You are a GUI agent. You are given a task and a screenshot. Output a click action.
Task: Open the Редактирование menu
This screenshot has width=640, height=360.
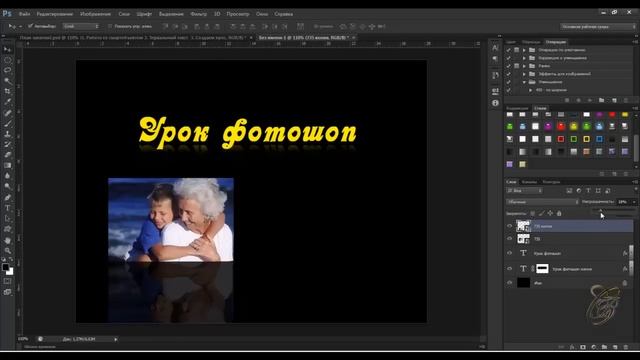(55, 14)
